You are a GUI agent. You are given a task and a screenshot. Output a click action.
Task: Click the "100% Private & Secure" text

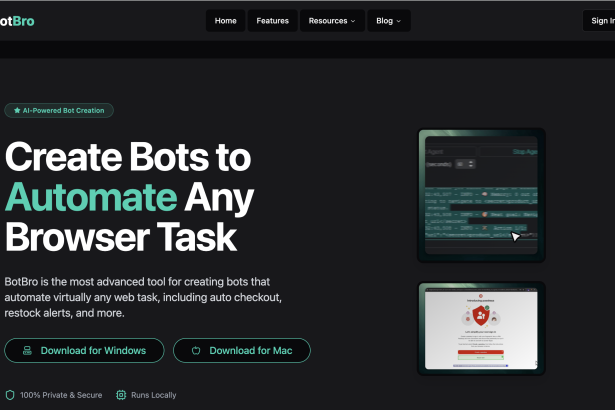61,395
